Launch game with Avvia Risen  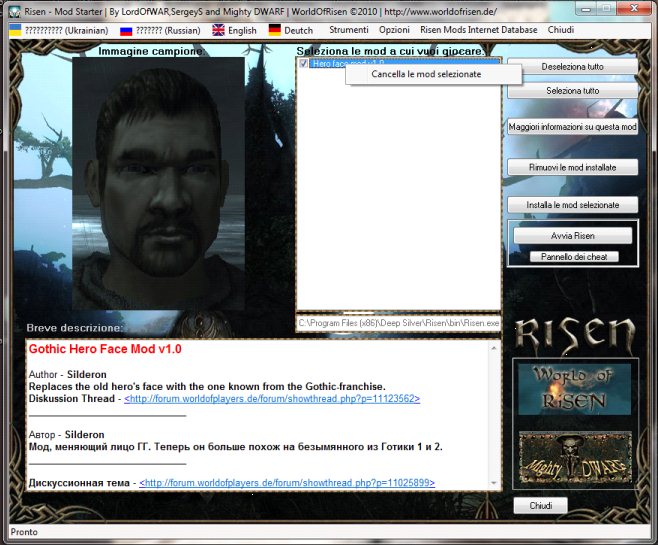click(572, 236)
